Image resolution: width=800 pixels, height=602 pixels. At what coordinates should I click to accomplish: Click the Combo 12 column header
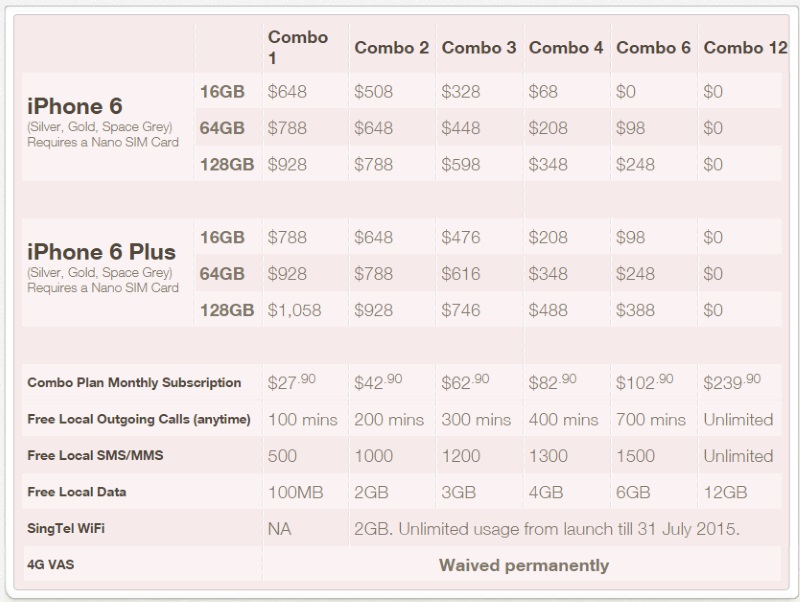point(745,47)
